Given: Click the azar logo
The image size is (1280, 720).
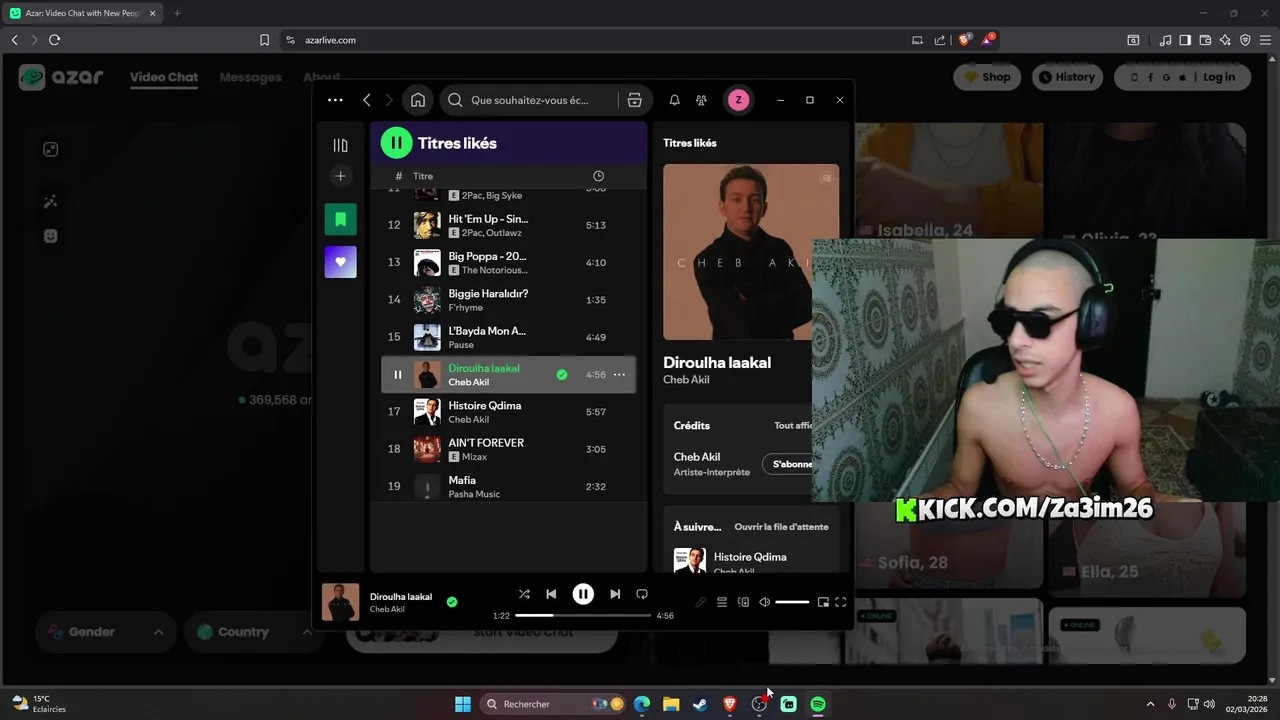Looking at the screenshot, I should [61, 77].
